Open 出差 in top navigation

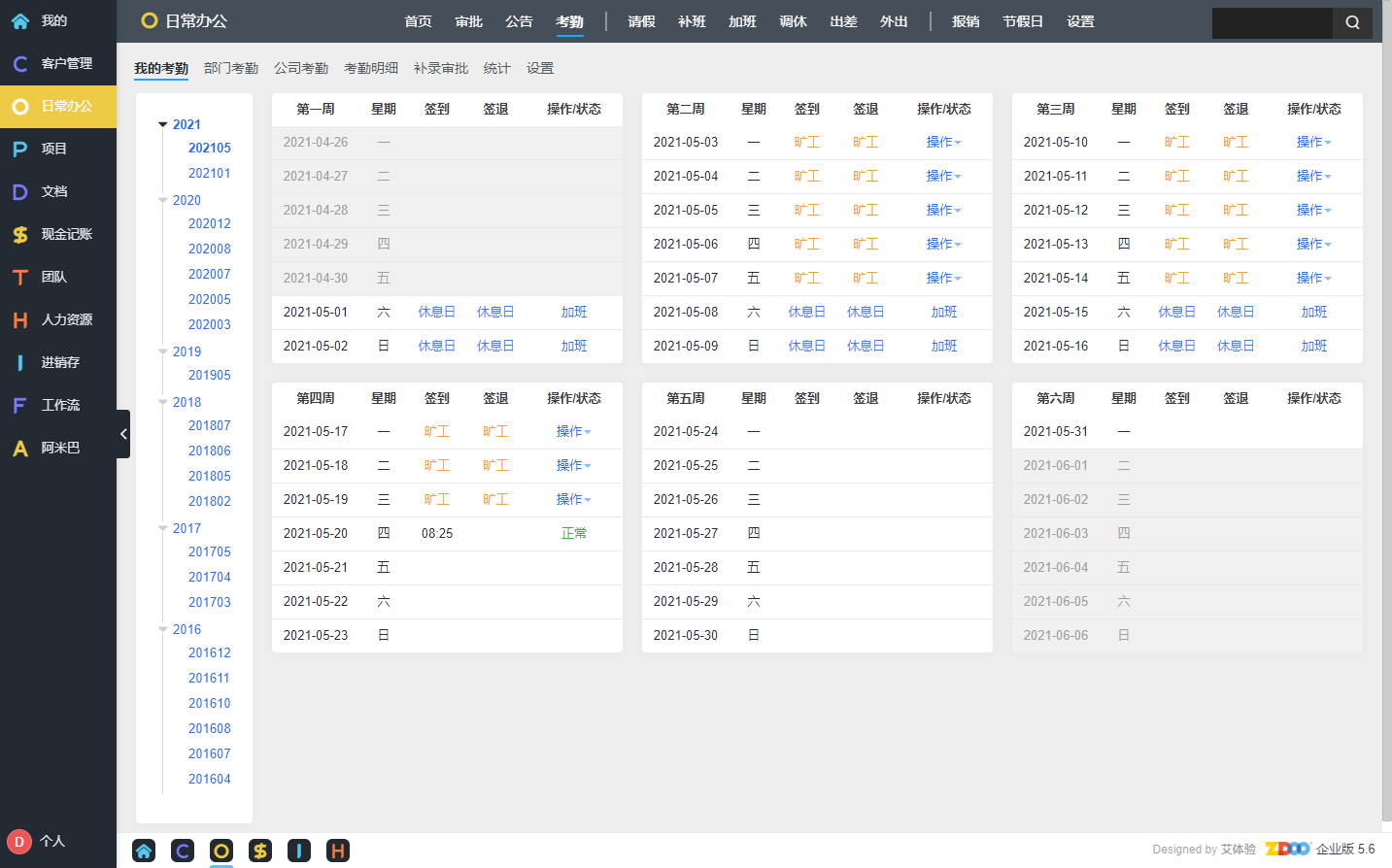pyautogui.click(x=843, y=21)
